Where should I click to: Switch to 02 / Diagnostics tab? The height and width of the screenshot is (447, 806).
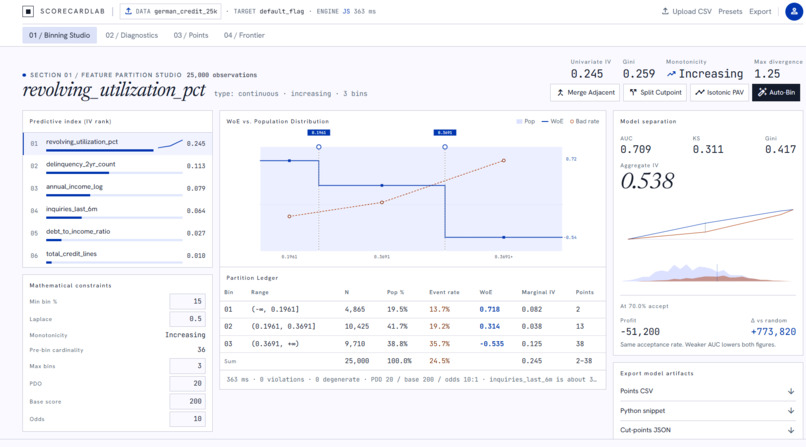coord(132,35)
